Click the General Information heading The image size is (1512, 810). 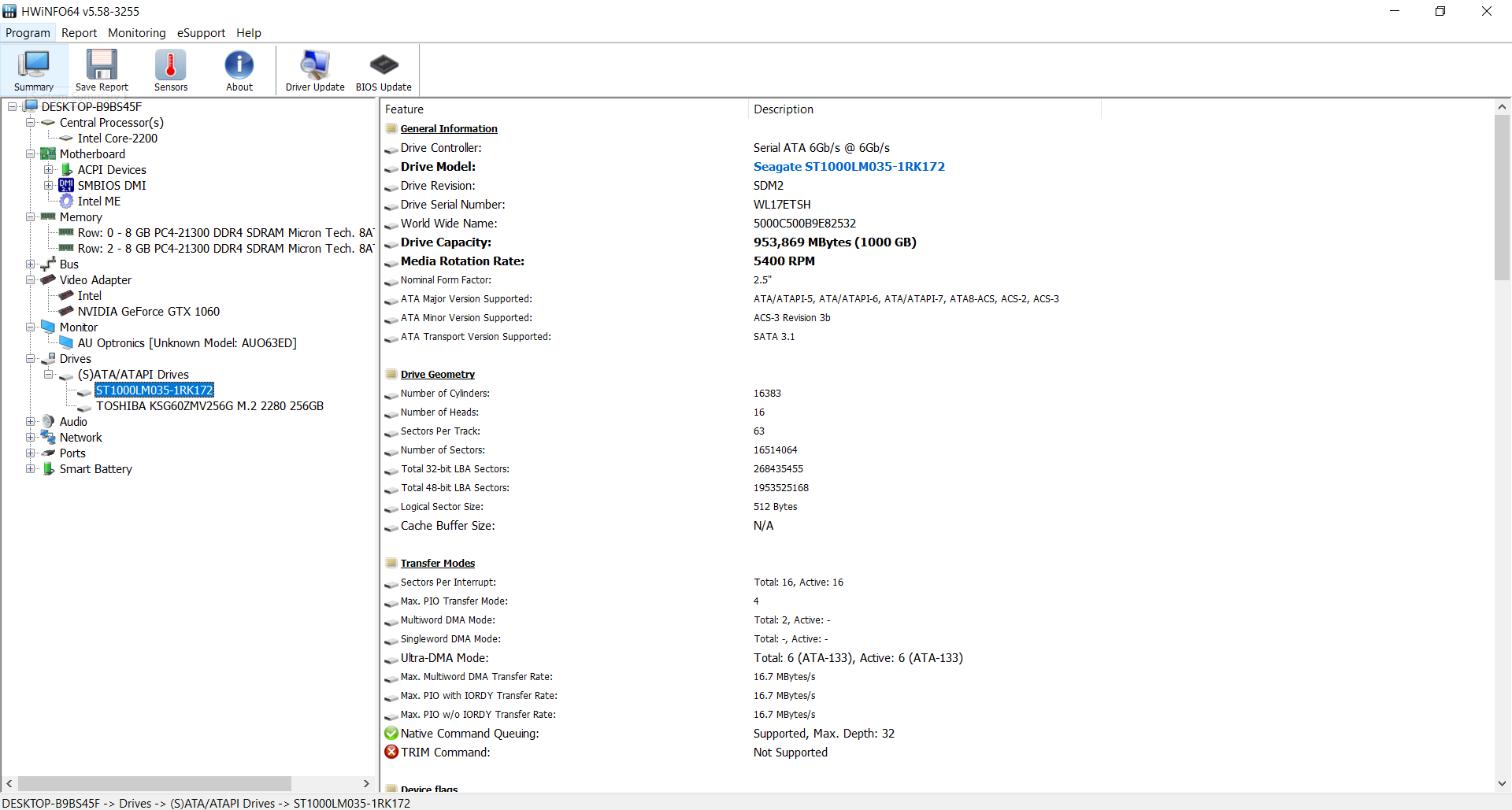click(449, 128)
